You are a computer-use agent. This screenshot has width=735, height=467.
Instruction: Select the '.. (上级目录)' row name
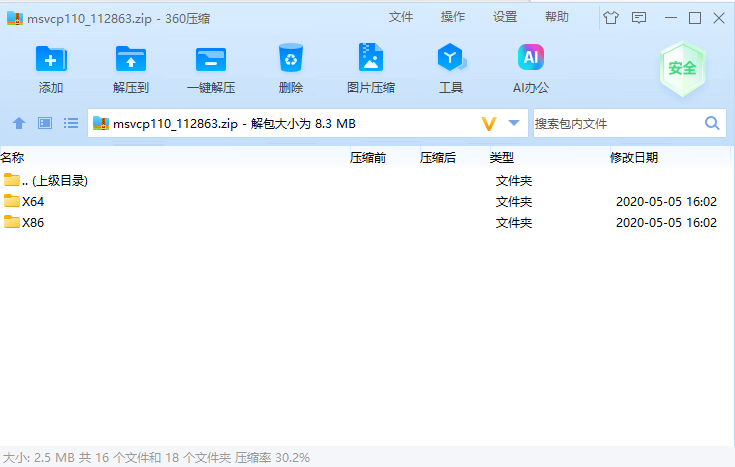point(55,181)
